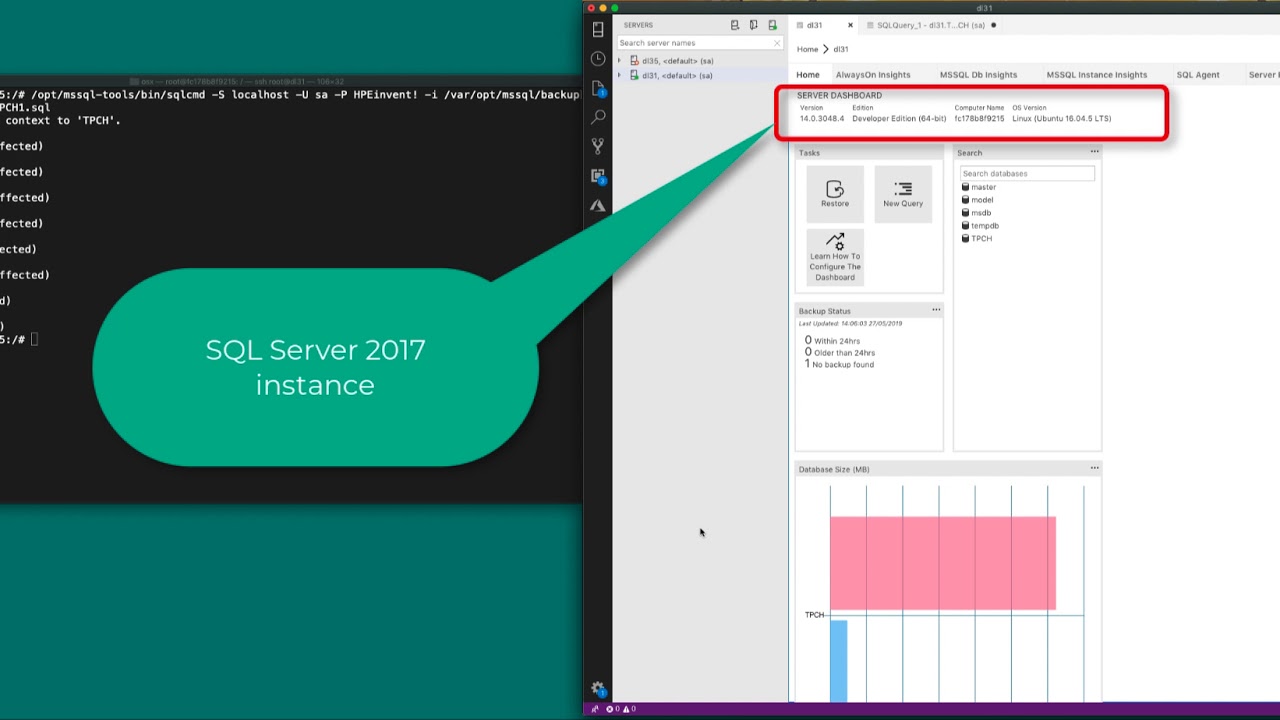Open the AlwaysOn Insights tab
Viewport: 1280px width, 720px height.
tap(873, 75)
